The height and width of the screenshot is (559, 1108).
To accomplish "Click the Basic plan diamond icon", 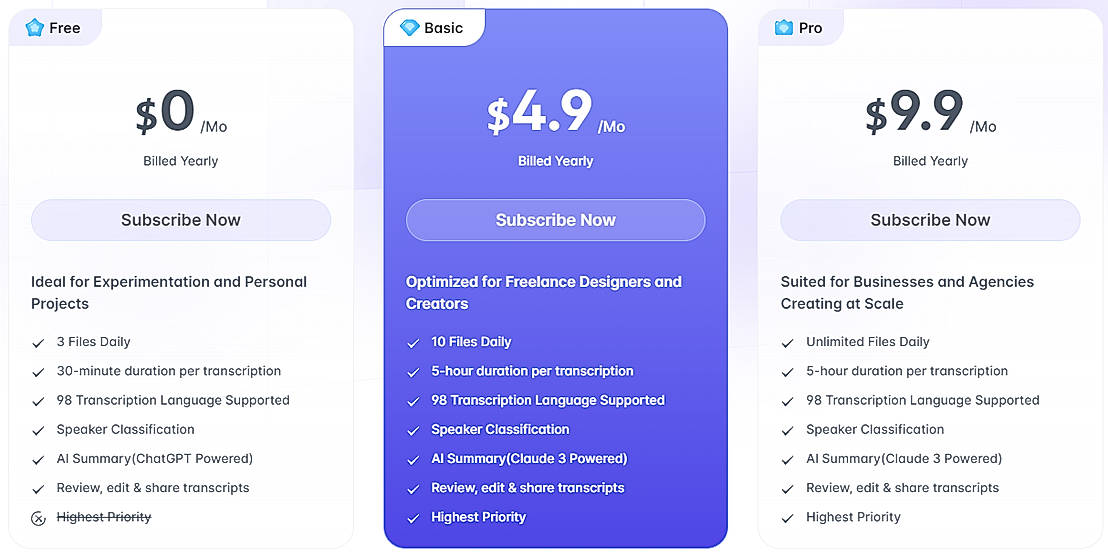I will [x=409, y=28].
